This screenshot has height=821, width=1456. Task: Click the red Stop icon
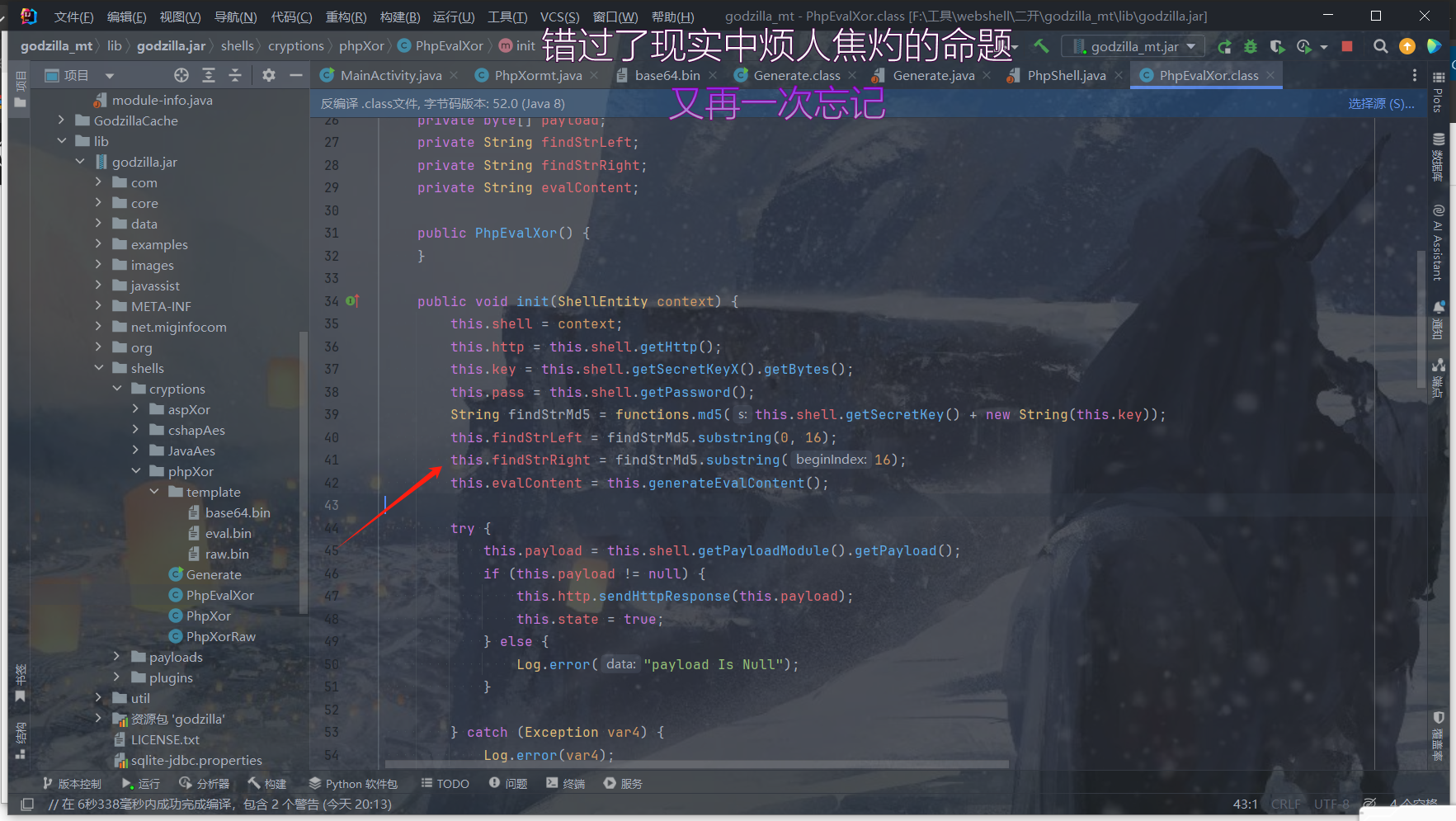tap(1347, 46)
